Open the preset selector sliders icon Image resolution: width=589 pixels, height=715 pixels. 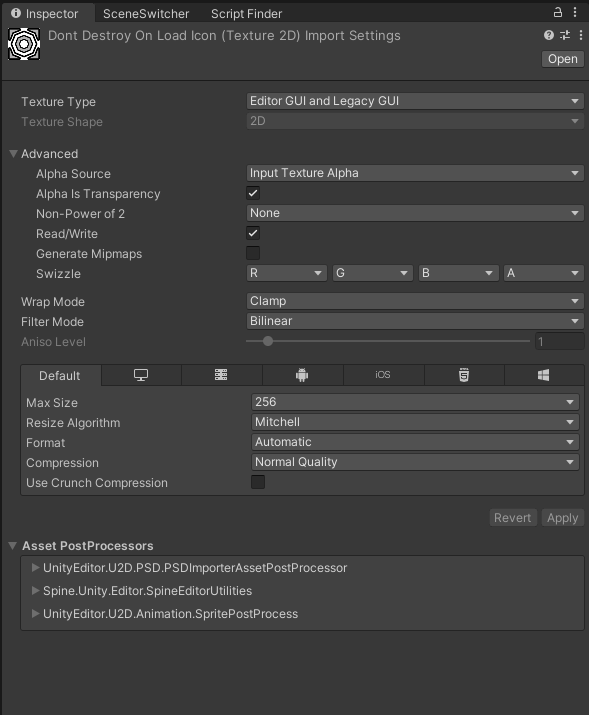tap(565, 35)
